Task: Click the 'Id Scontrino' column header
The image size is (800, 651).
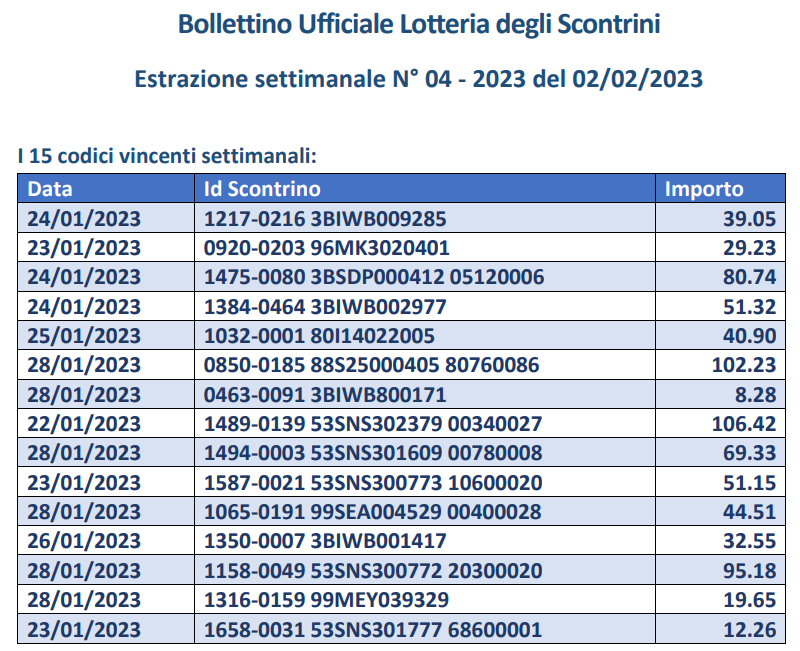Action: pyautogui.click(x=262, y=188)
